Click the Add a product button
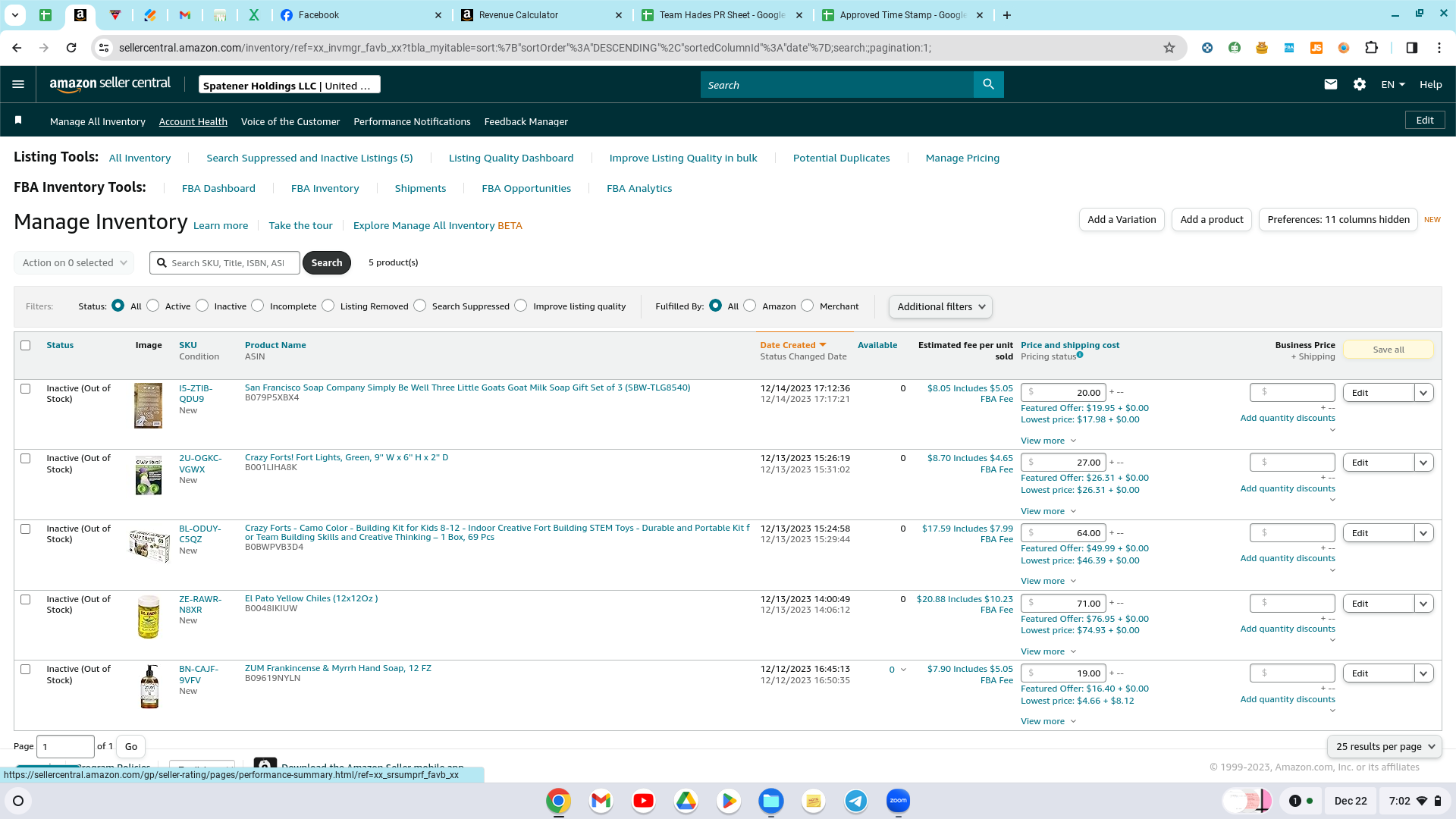This screenshot has height=819, width=1456. click(x=1212, y=220)
